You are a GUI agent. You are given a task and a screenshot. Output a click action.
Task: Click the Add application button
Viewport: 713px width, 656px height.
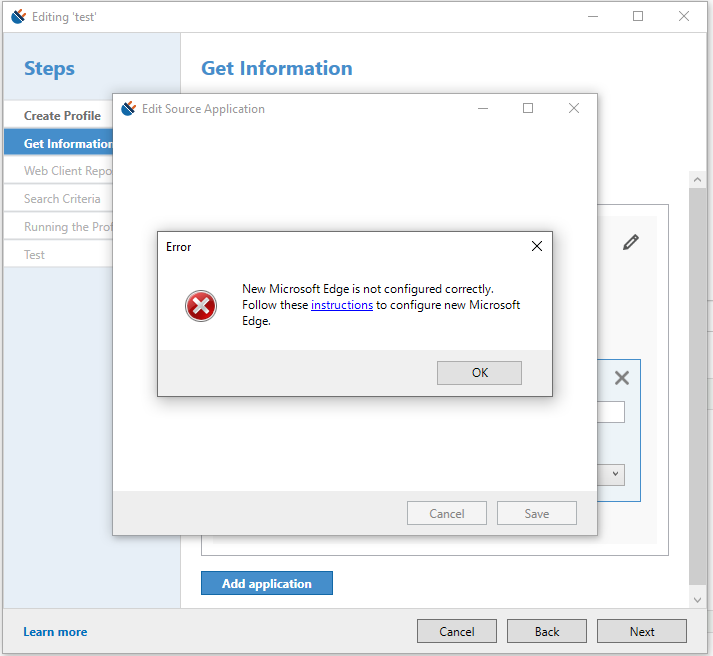point(266,583)
